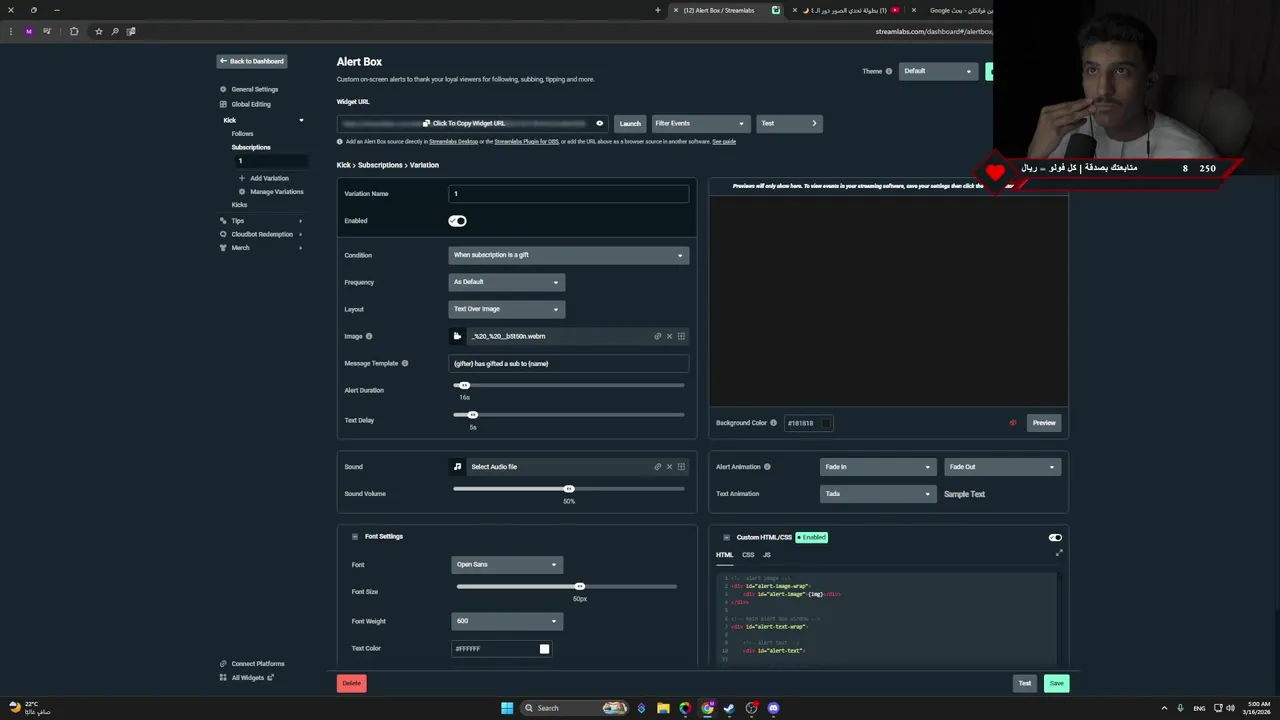Click the Message Template info icon
This screenshot has width=1280, height=720.
(x=405, y=363)
